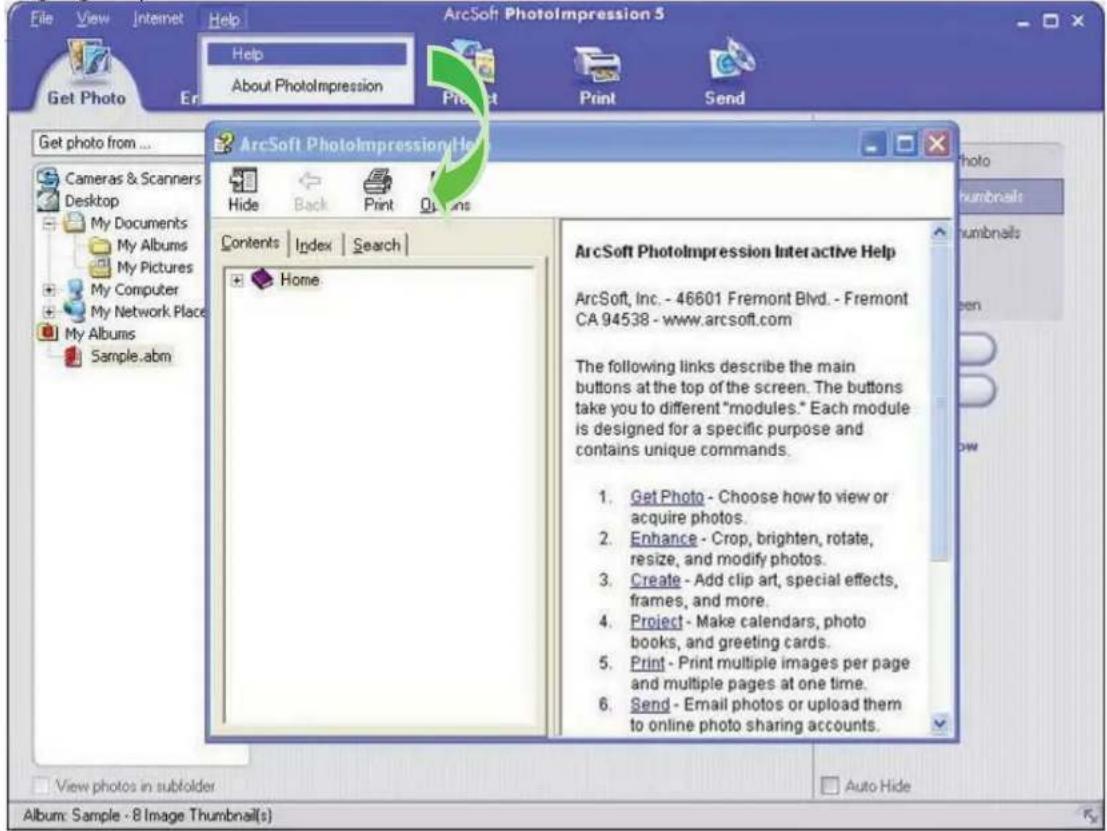1107x831 pixels.
Task: Click Hide button in Help toolbar
Action: point(243,189)
